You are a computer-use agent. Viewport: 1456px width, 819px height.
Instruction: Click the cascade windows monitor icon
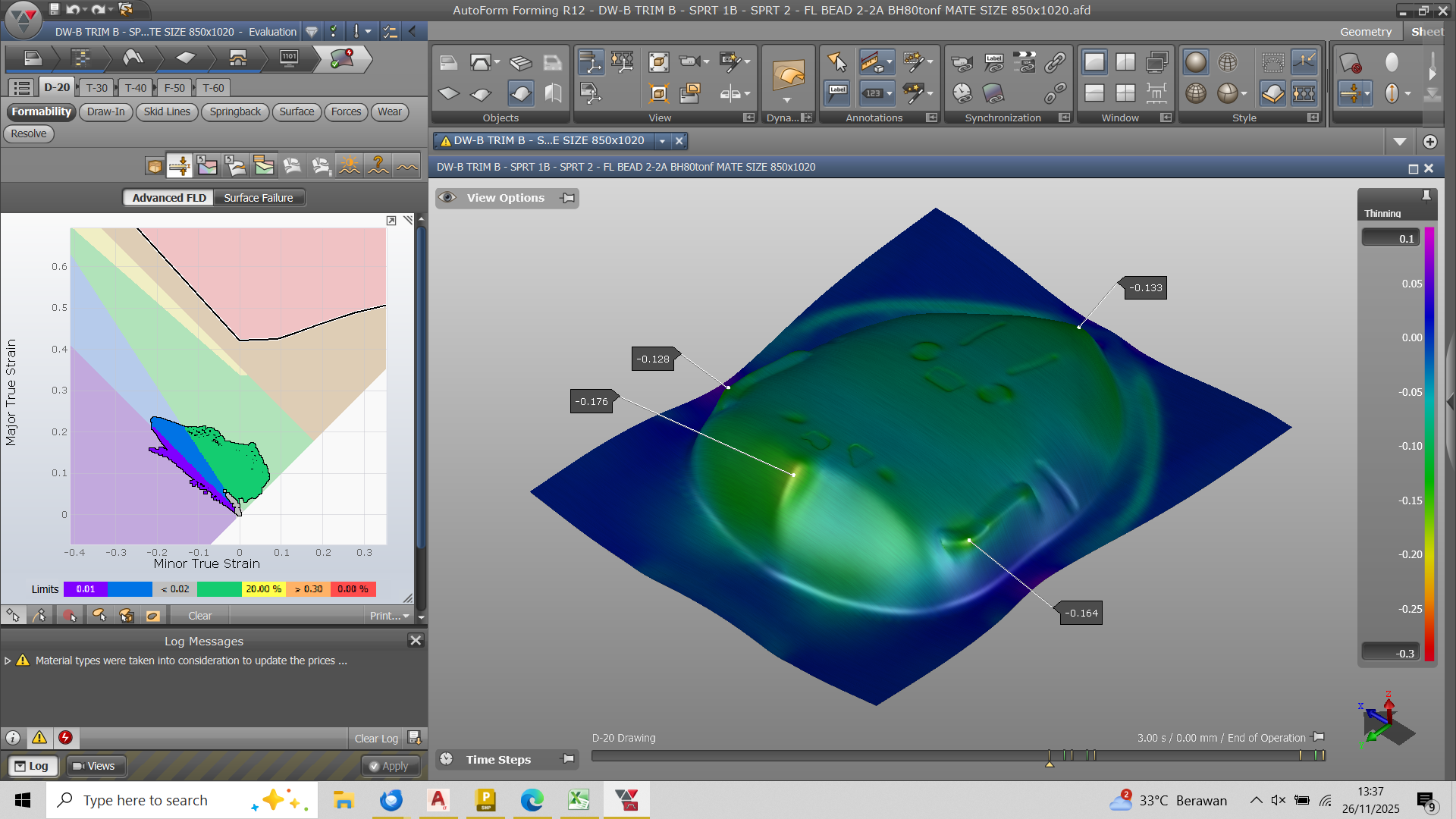pyautogui.click(x=1156, y=62)
